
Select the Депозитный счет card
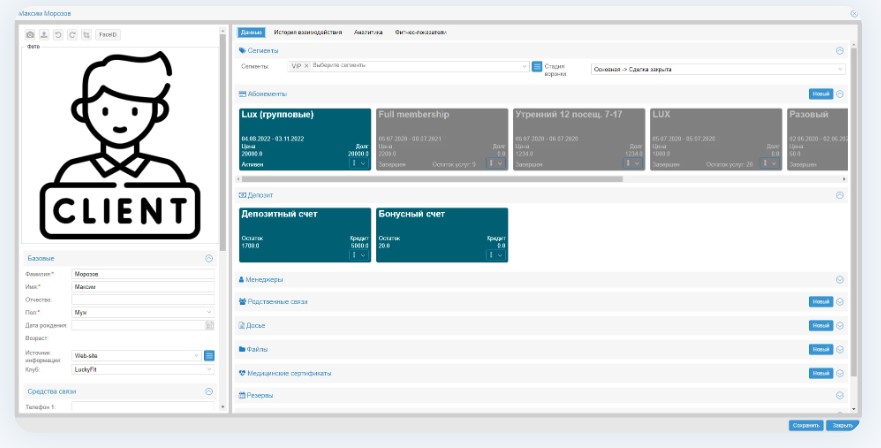[x=305, y=235]
